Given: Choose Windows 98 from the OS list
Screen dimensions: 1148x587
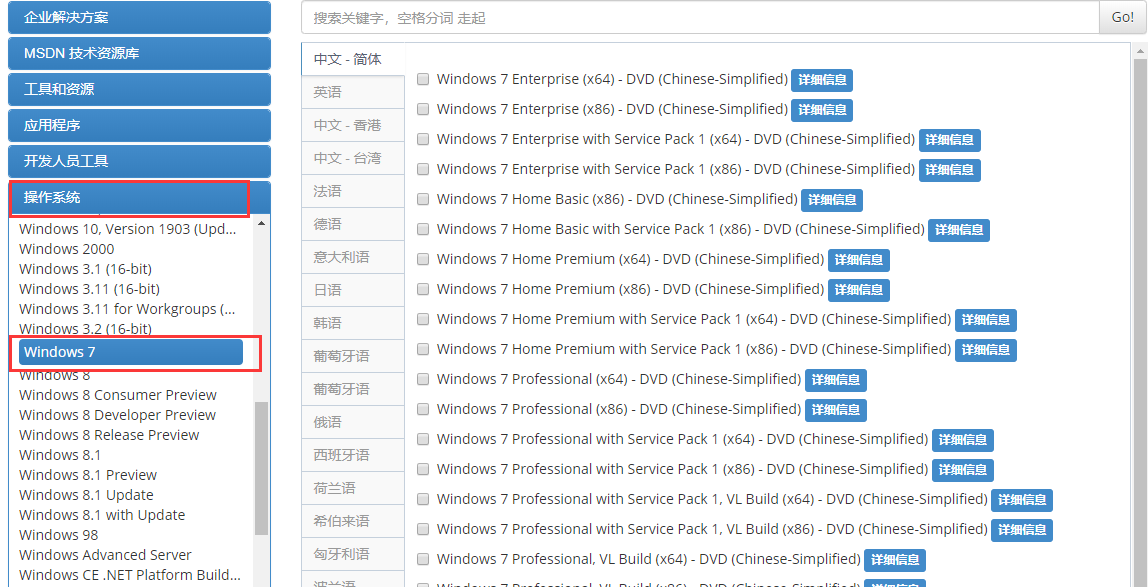Looking at the screenshot, I should pyautogui.click(x=59, y=535).
